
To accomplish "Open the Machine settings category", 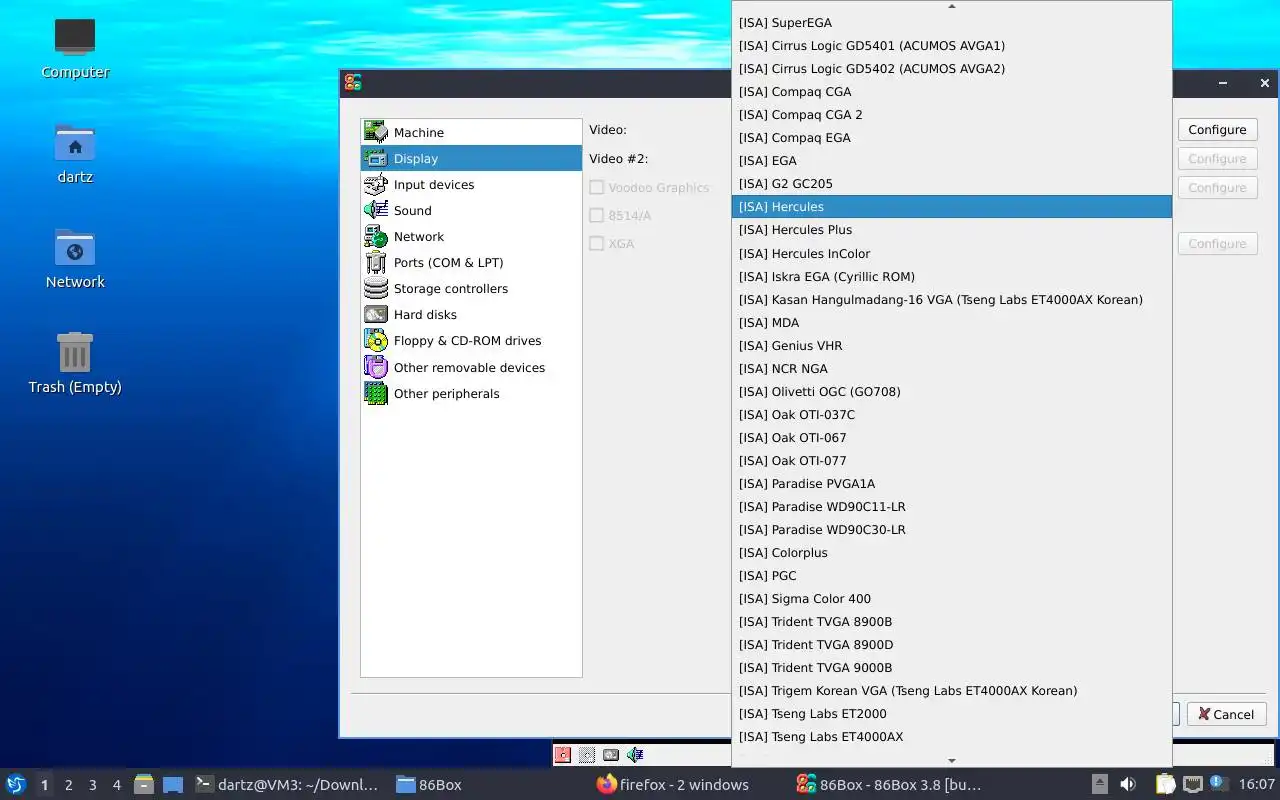I will click(x=471, y=132).
